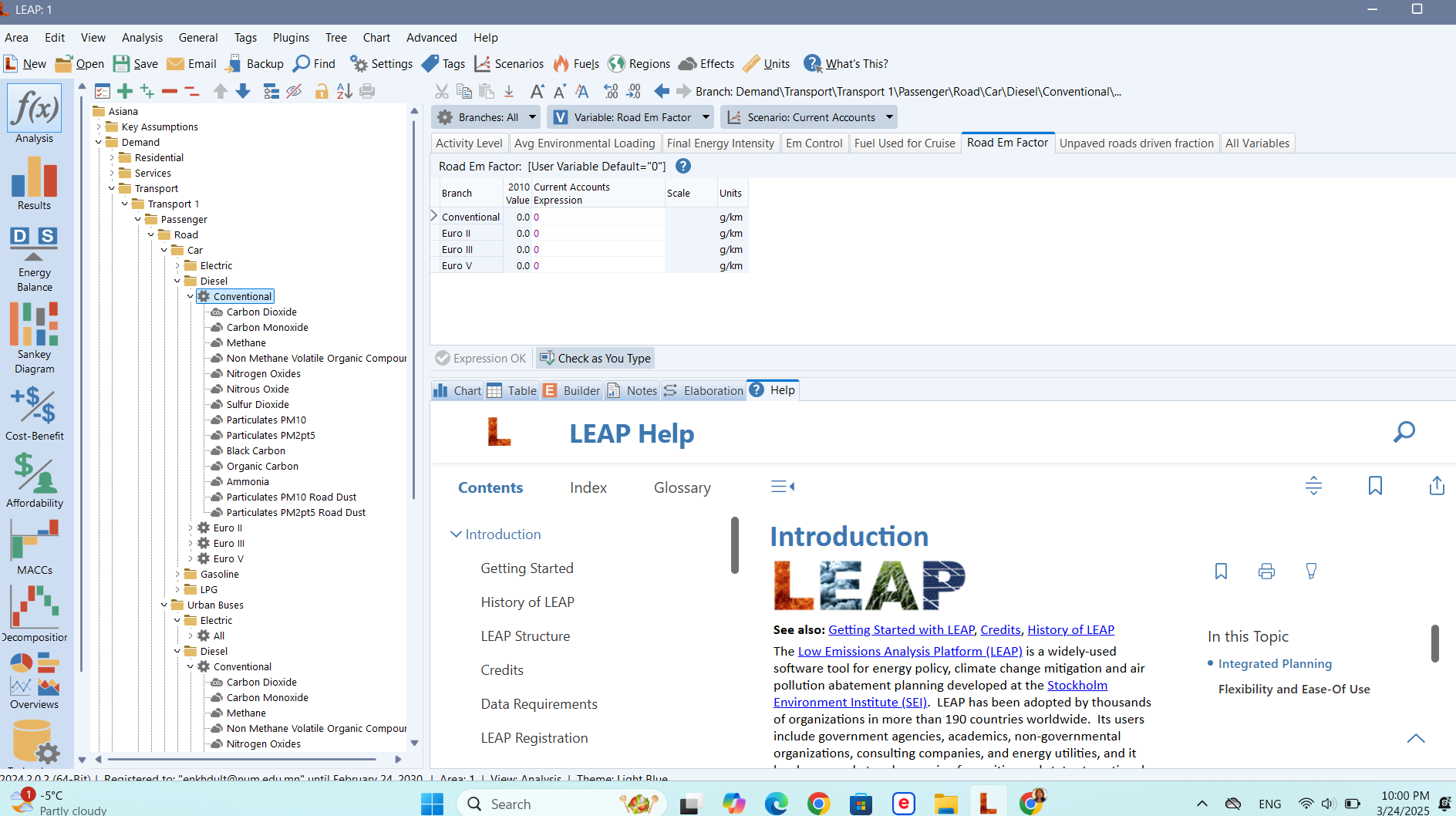Viewport: 1456px width, 816px height.
Task: Toggle the checklist icon in tree toolbar
Action: point(103,91)
